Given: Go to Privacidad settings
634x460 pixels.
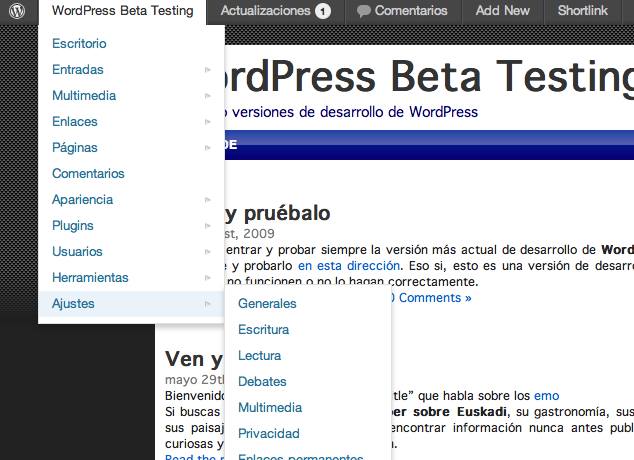Looking at the screenshot, I should tap(269, 434).
